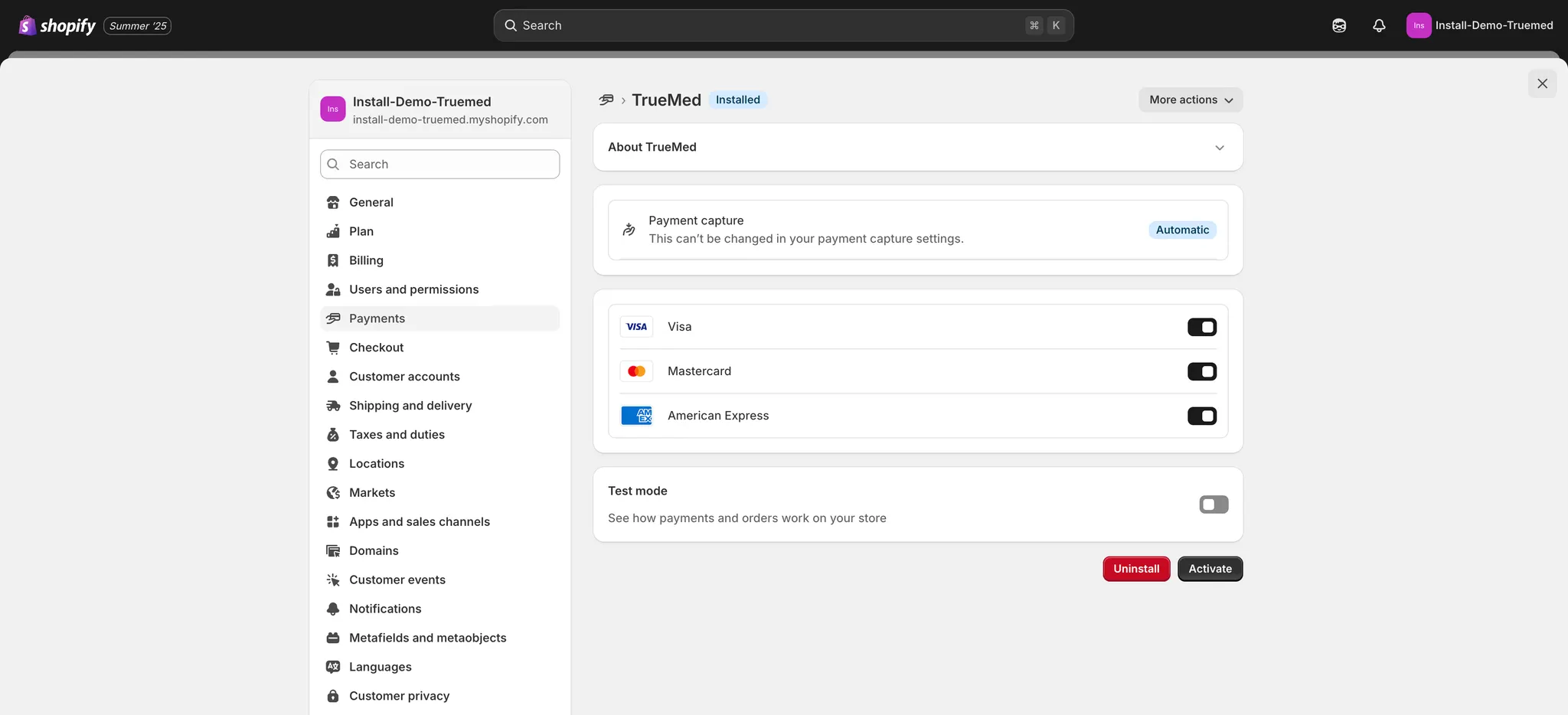Open Shopify Sidekick assistant icon
Screen dimensions: 1568x715
[1339, 25]
